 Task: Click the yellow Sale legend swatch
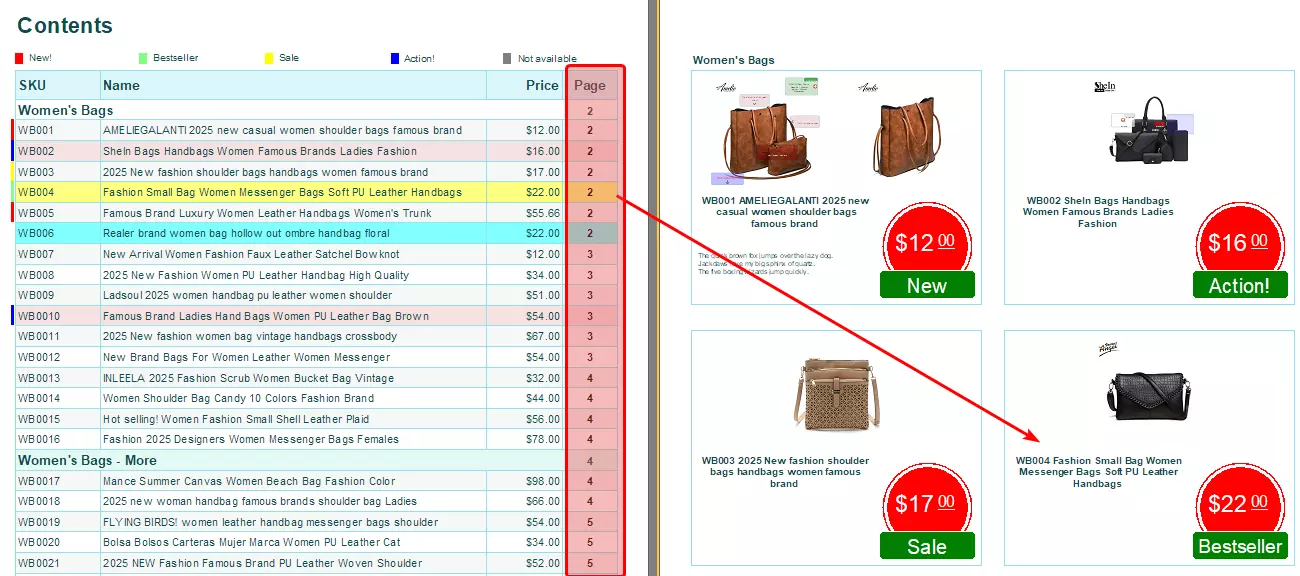269,58
